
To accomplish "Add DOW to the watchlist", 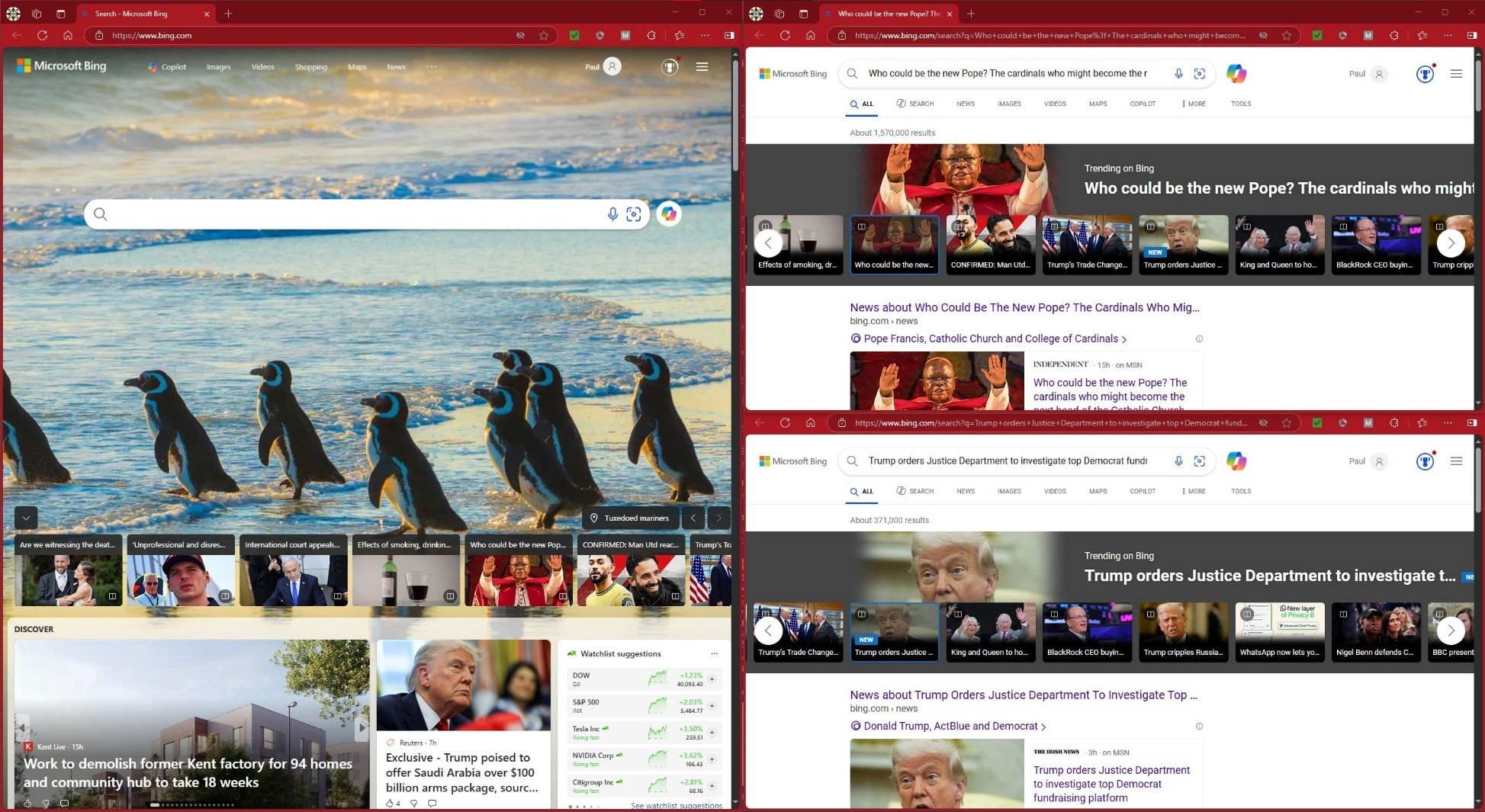I will [x=712, y=679].
